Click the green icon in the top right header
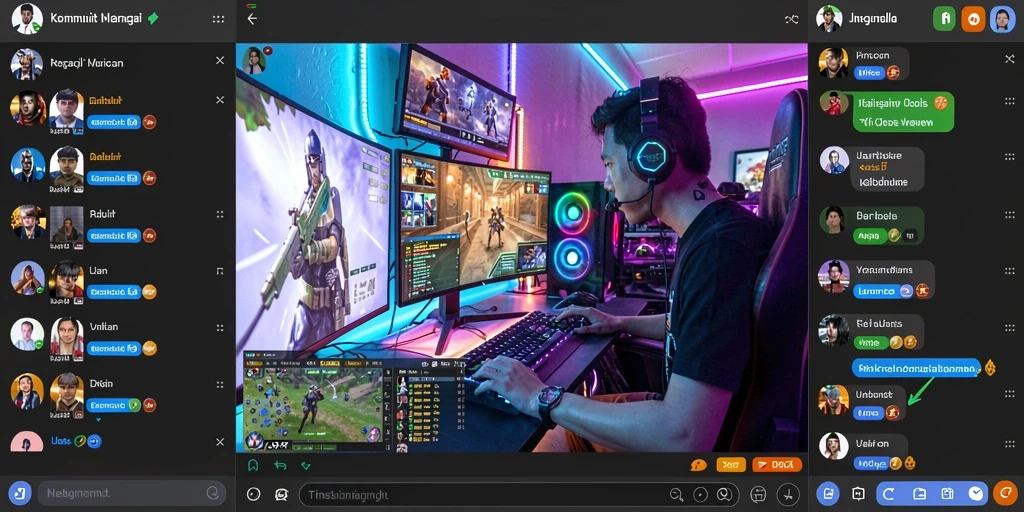The height and width of the screenshot is (512, 1024). click(x=944, y=19)
